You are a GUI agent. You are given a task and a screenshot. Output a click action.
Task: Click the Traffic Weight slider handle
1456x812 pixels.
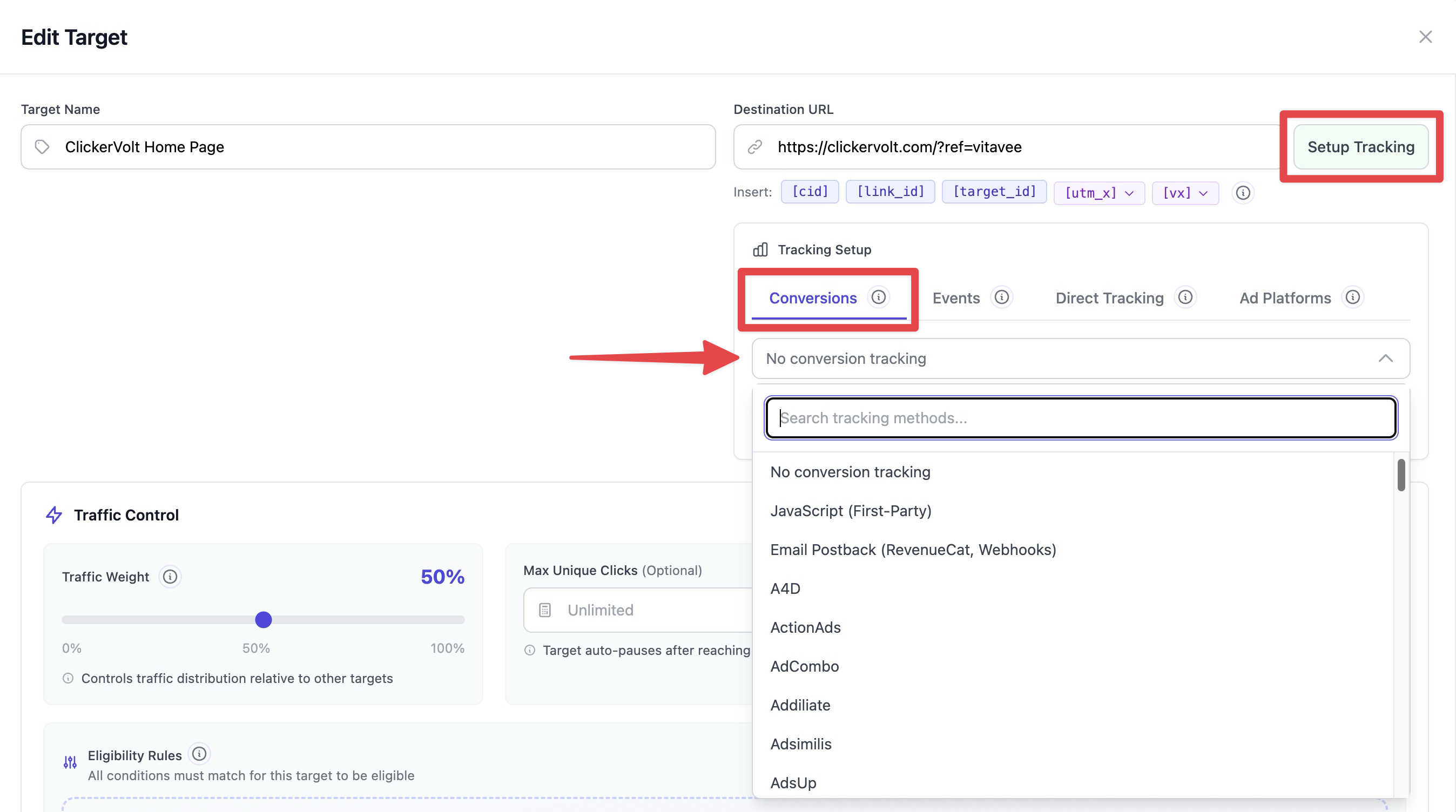click(264, 620)
